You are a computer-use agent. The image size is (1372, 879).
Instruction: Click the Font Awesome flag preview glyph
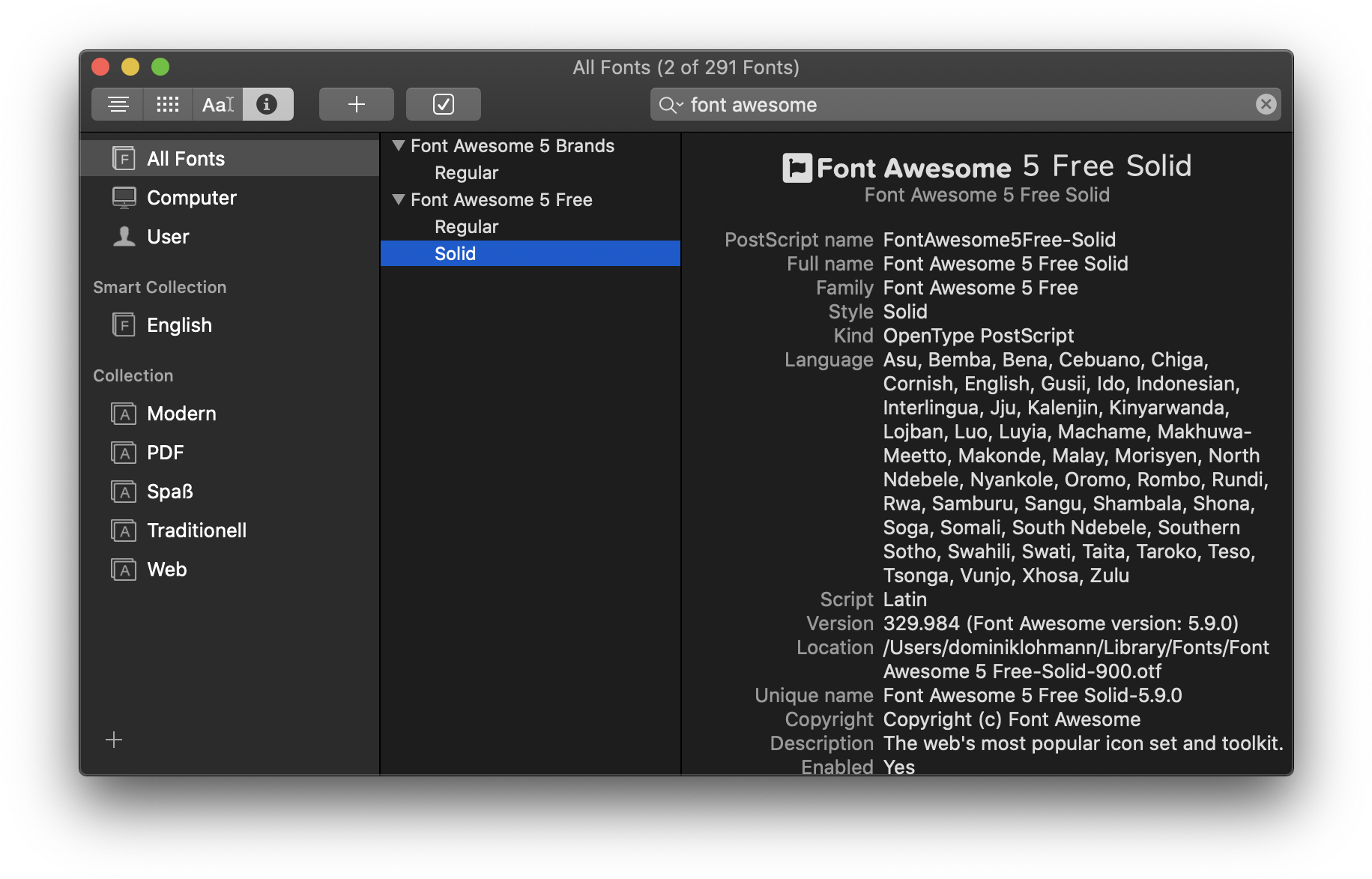(x=797, y=167)
